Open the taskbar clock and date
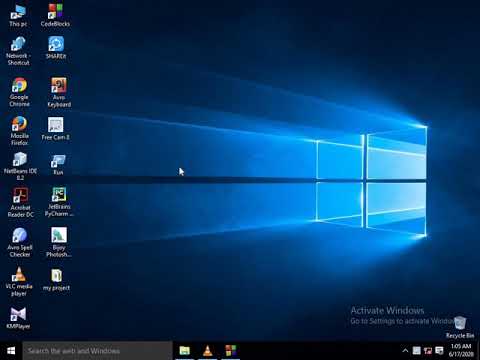 [x=461, y=351]
